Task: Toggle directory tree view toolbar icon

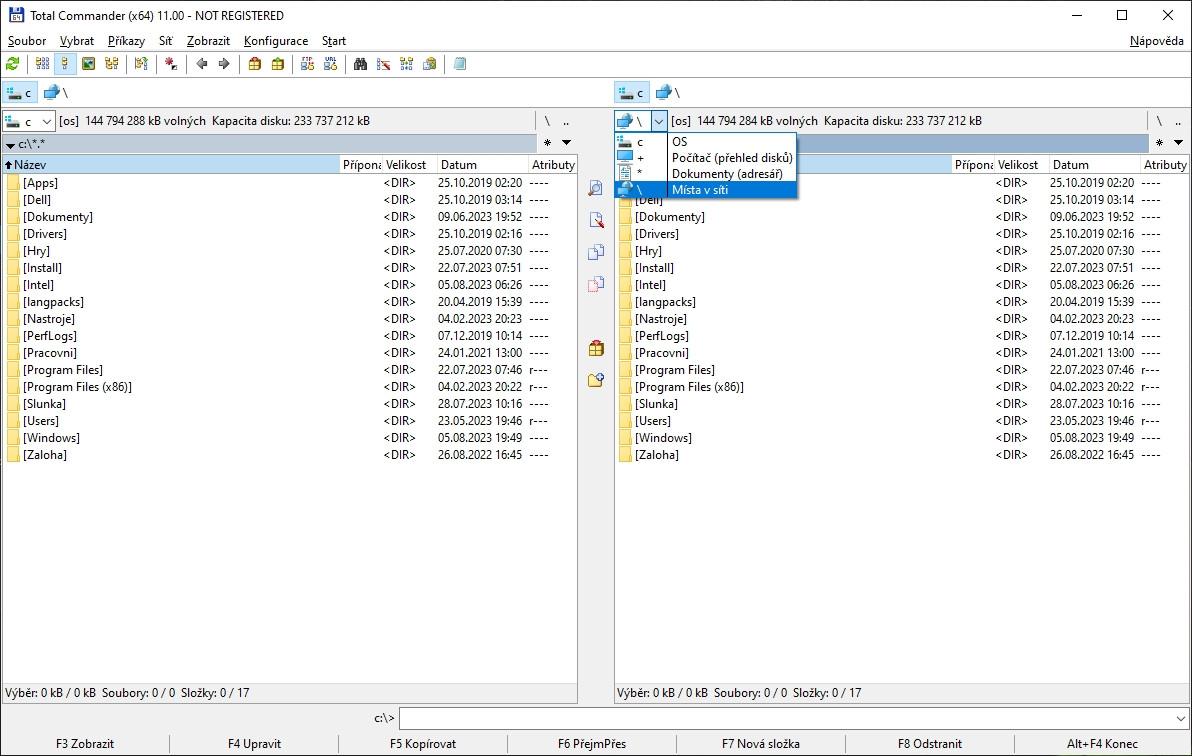Action: click(112, 64)
